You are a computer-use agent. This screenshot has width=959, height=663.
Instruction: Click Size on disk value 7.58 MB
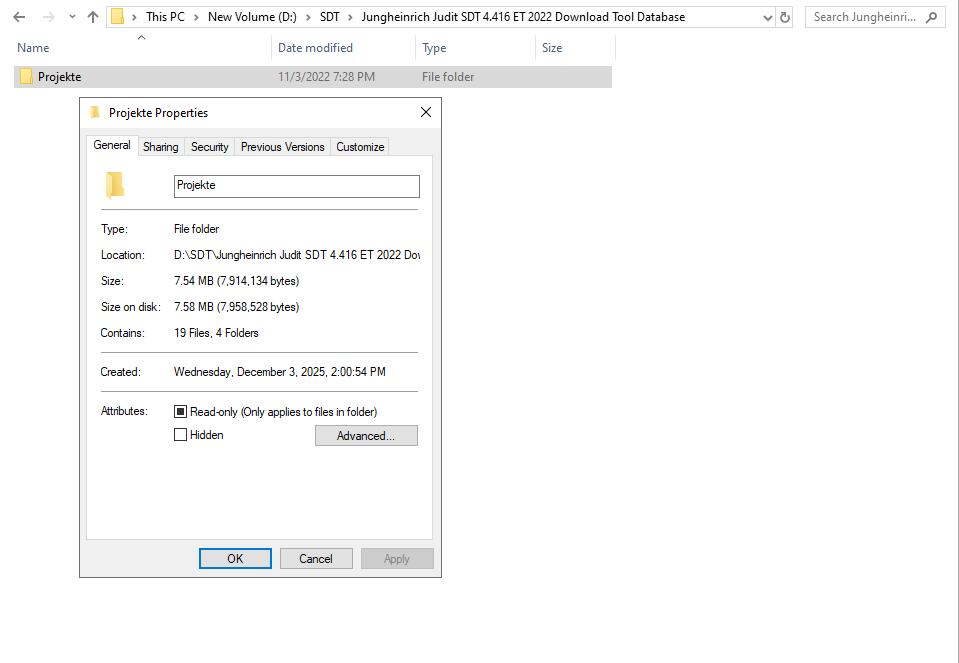click(x=237, y=307)
